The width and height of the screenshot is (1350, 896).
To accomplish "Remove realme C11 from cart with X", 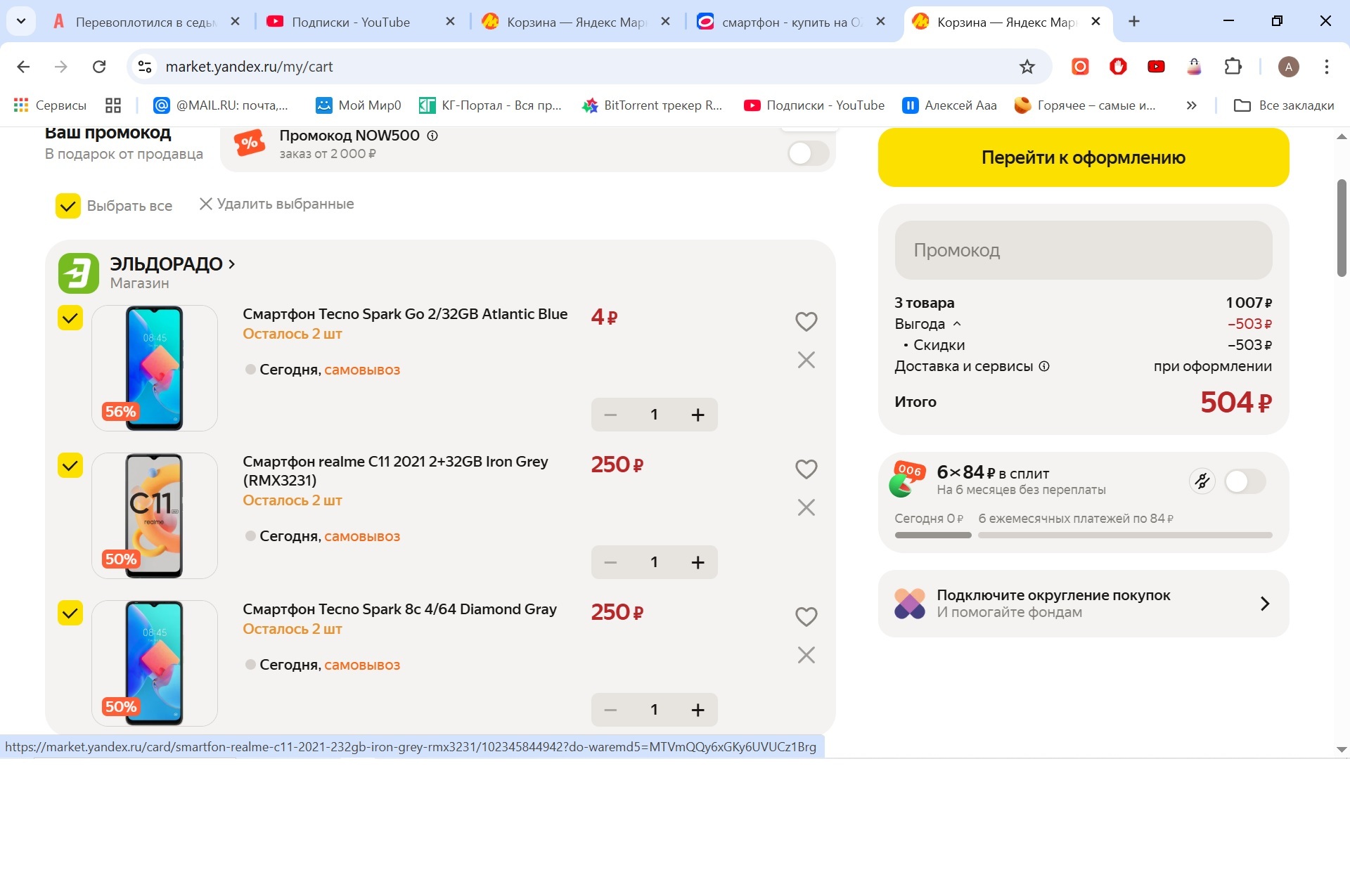I will point(806,507).
